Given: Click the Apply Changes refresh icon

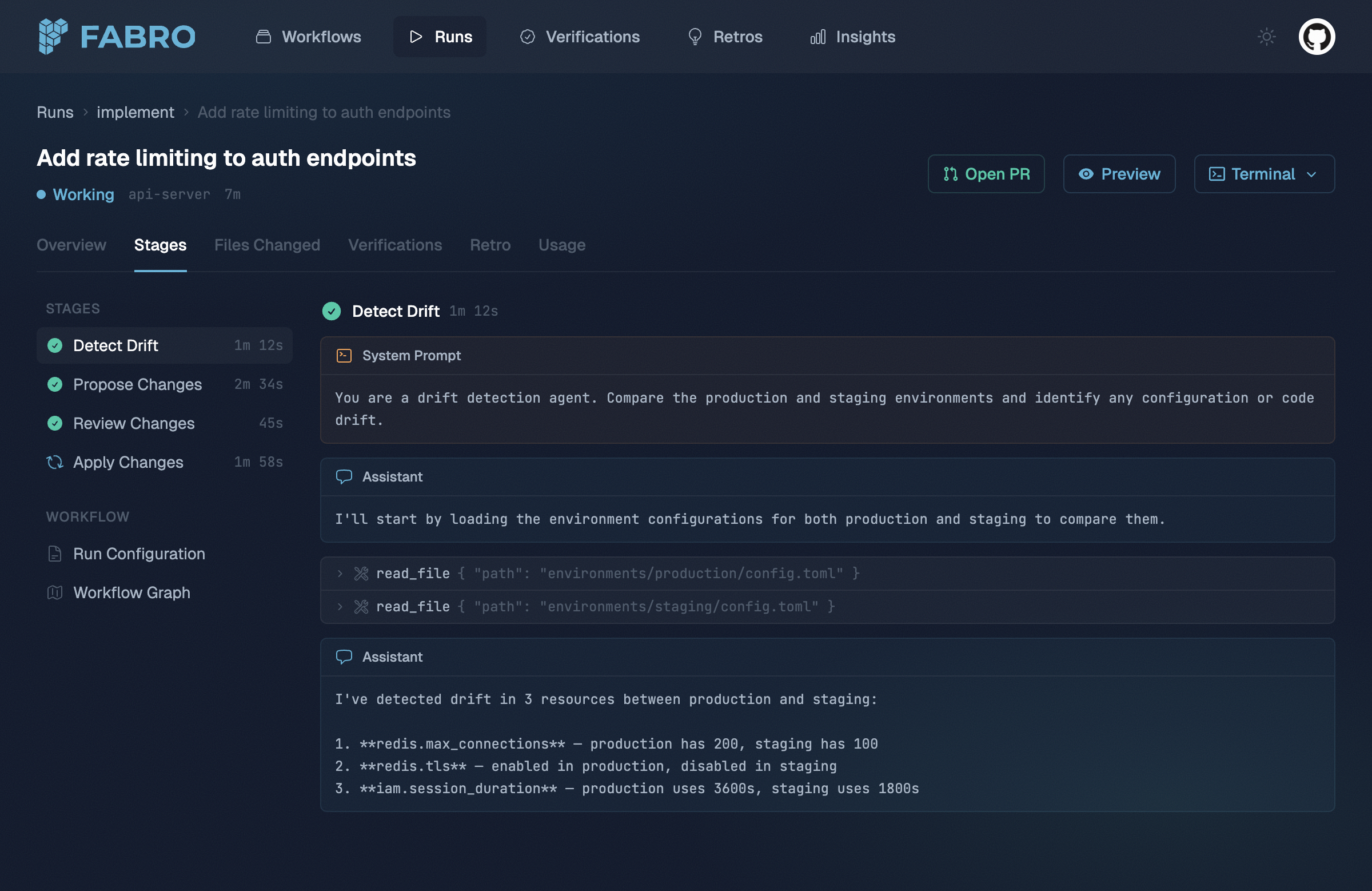Looking at the screenshot, I should (x=55, y=462).
